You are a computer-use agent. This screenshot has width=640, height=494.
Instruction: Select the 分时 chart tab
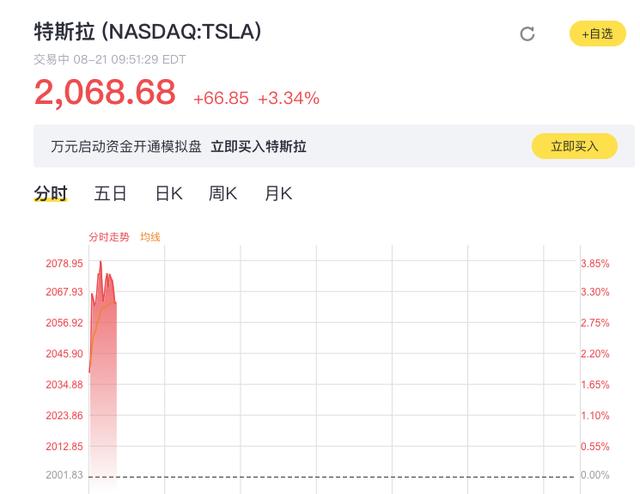click(50, 193)
